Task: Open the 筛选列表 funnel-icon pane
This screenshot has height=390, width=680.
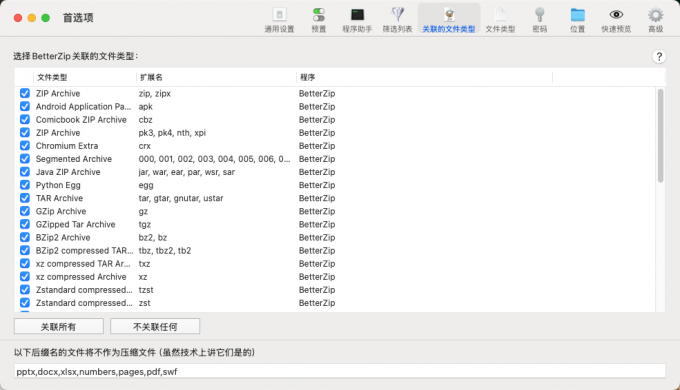Action: 397,20
